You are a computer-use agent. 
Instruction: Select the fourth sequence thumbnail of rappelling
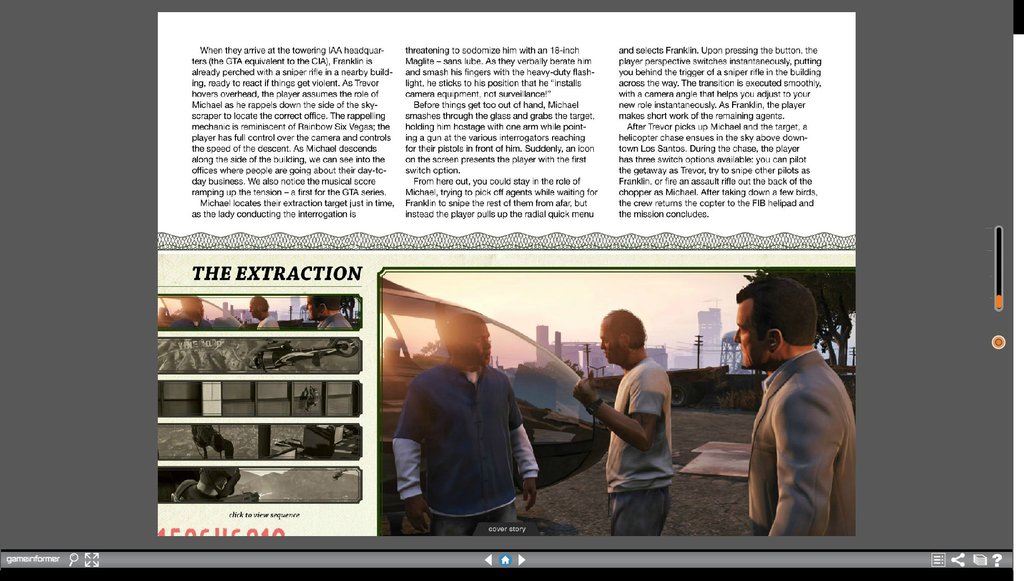(x=259, y=441)
